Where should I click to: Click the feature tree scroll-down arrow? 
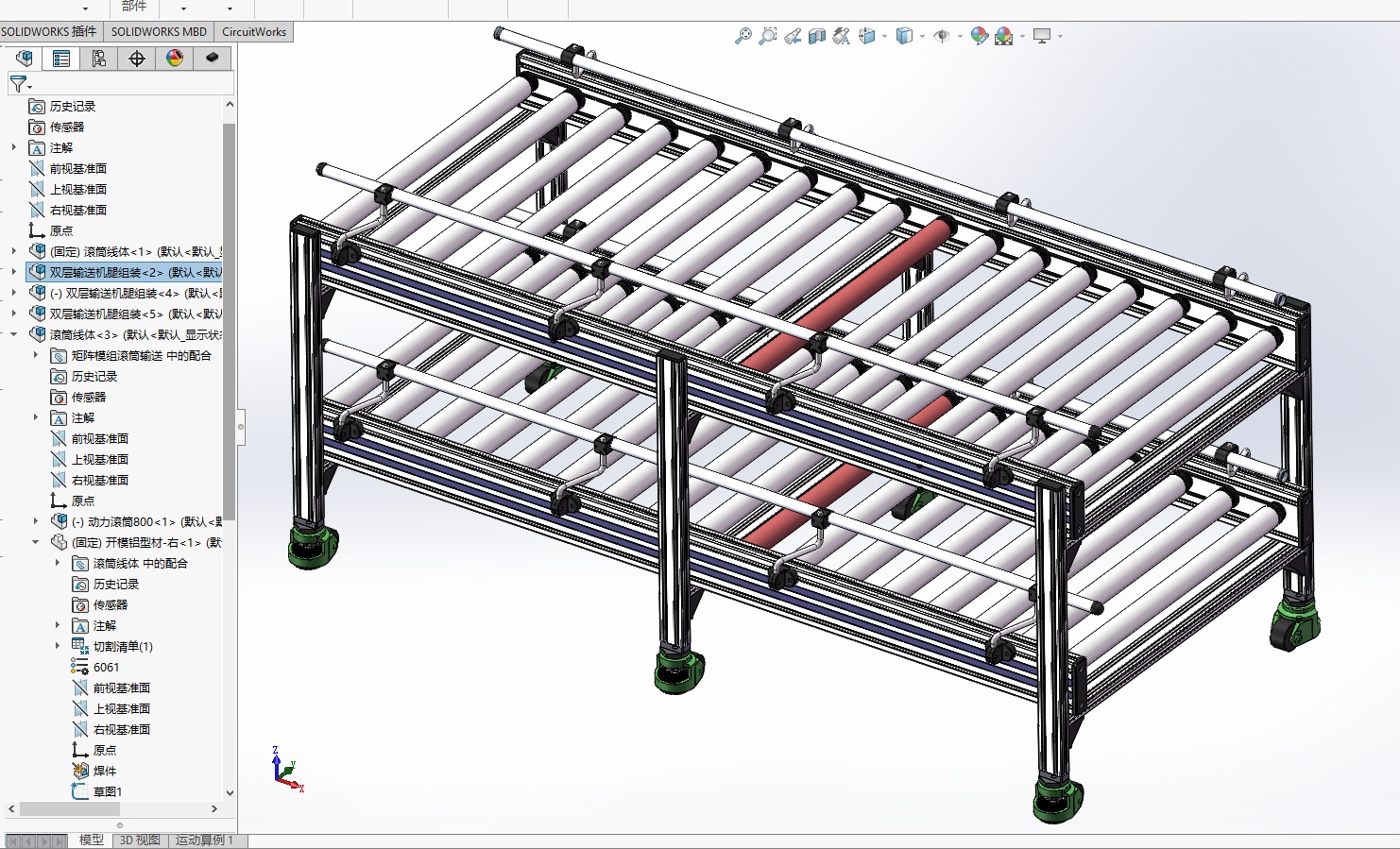(230, 793)
